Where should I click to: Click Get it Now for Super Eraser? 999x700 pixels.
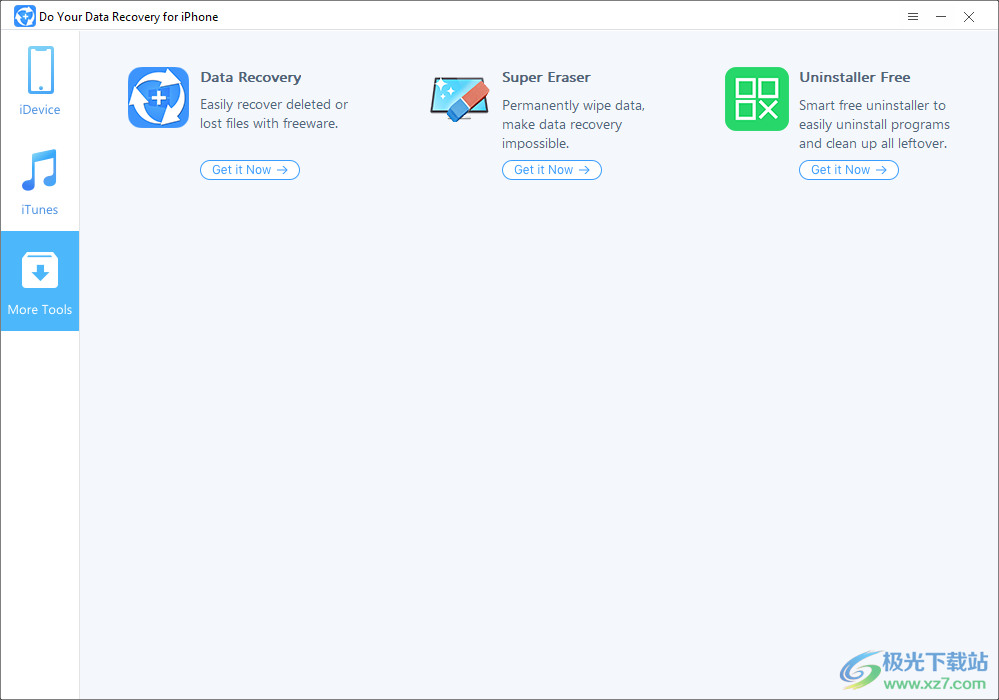click(x=552, y=170)
